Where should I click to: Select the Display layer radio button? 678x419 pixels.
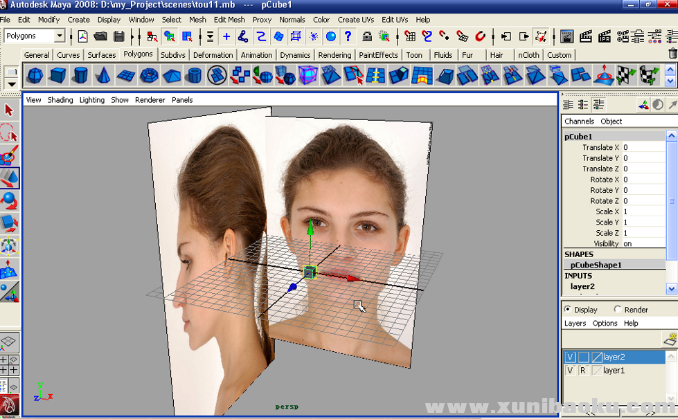click(569, 310)
